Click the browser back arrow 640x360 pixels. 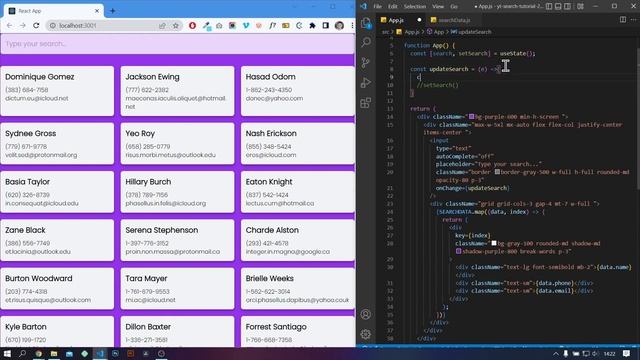[x=9, y=25]
